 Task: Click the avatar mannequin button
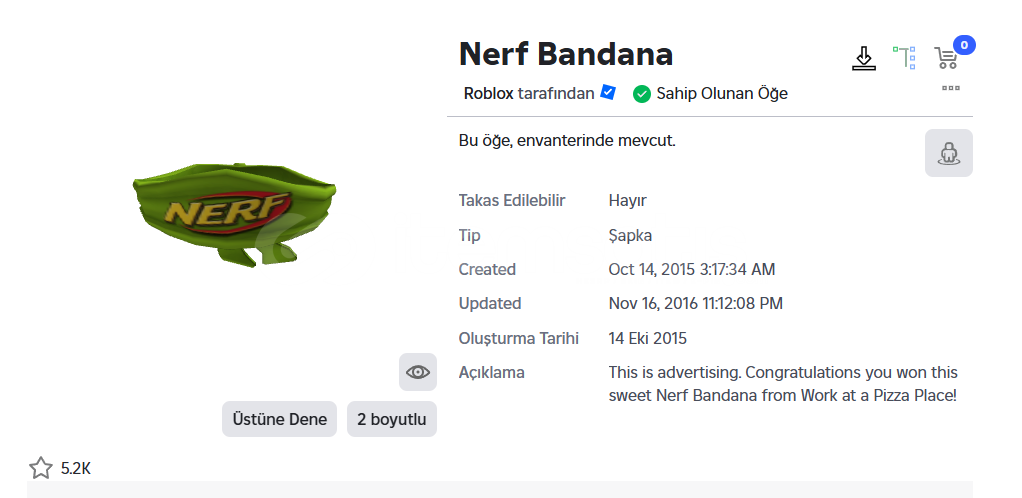click(x=948, y=153)
